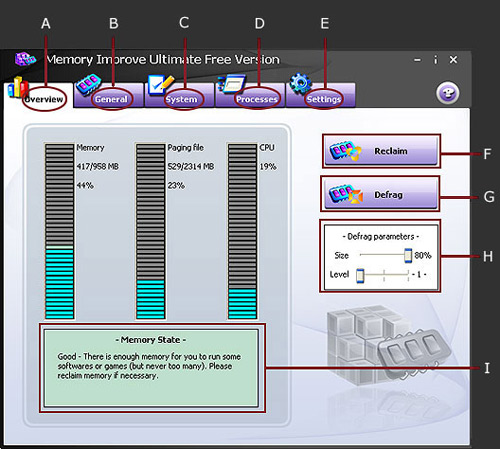Click the '19%' CPU value
This screenshot has width=500, height=449.
[x=268, y=166]
